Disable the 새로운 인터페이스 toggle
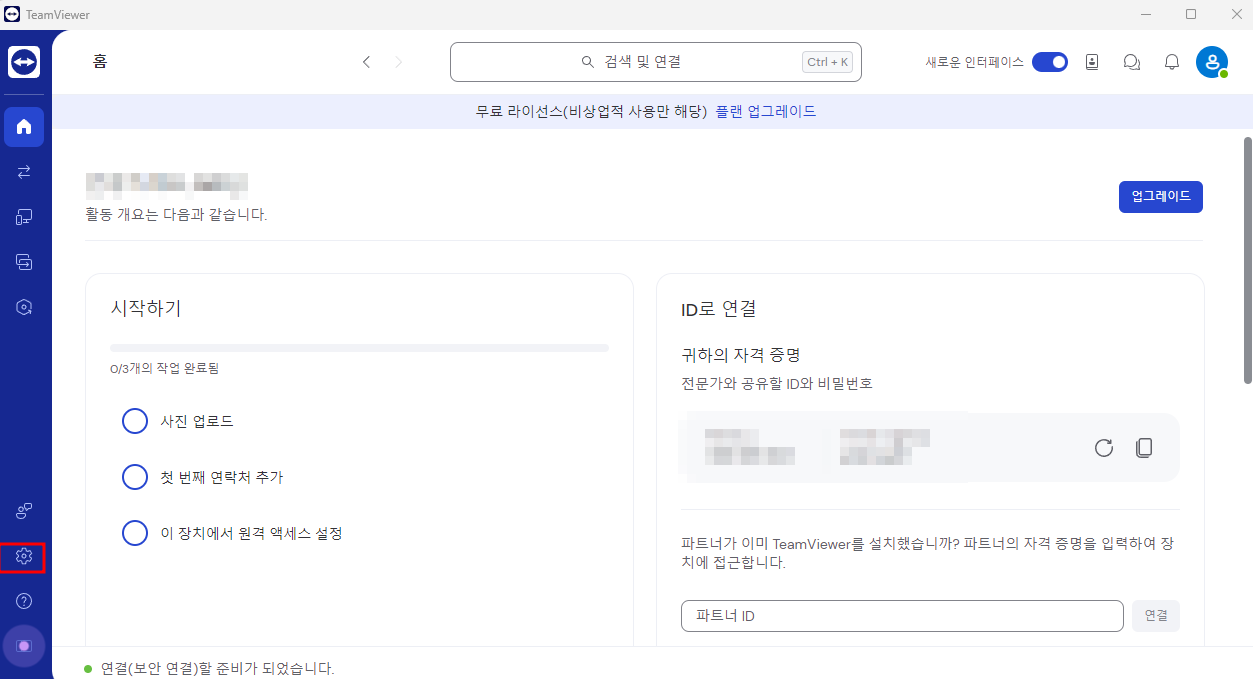This screenshot has width=1253, height=679. point(1049,61)
